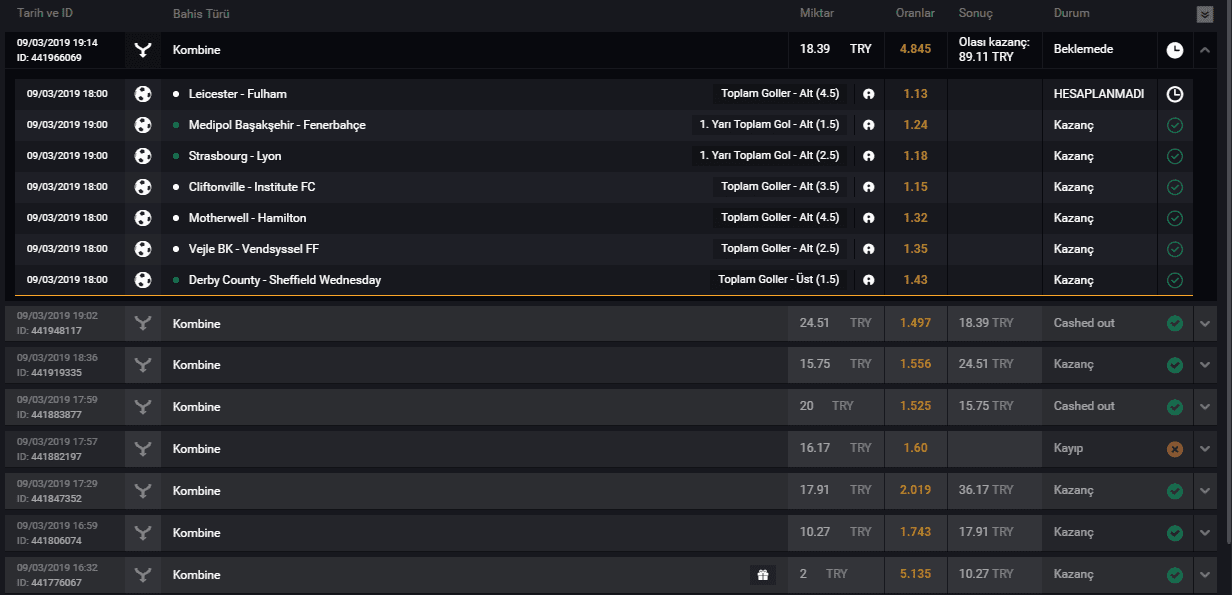
Task: Click info icon next to Strasbourg - Lyon odds
Action: (869, 156)
